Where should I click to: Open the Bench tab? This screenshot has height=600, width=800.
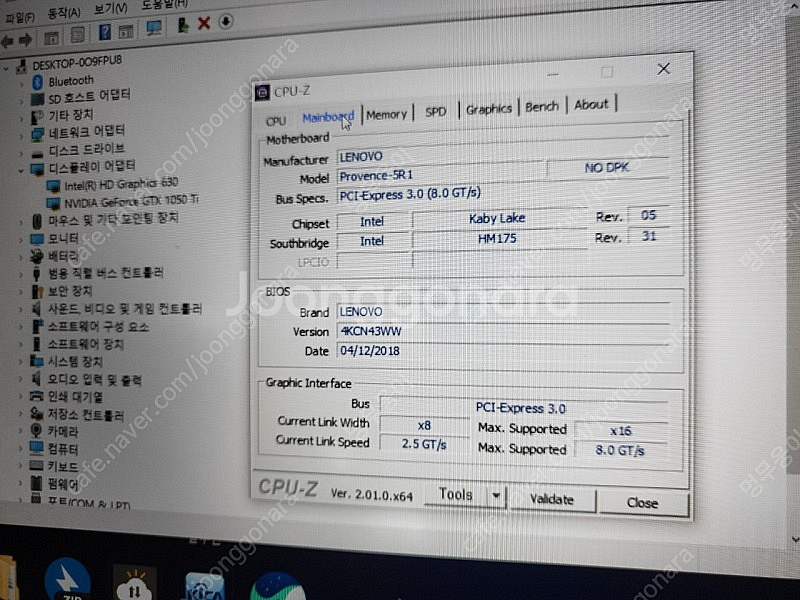541,107
